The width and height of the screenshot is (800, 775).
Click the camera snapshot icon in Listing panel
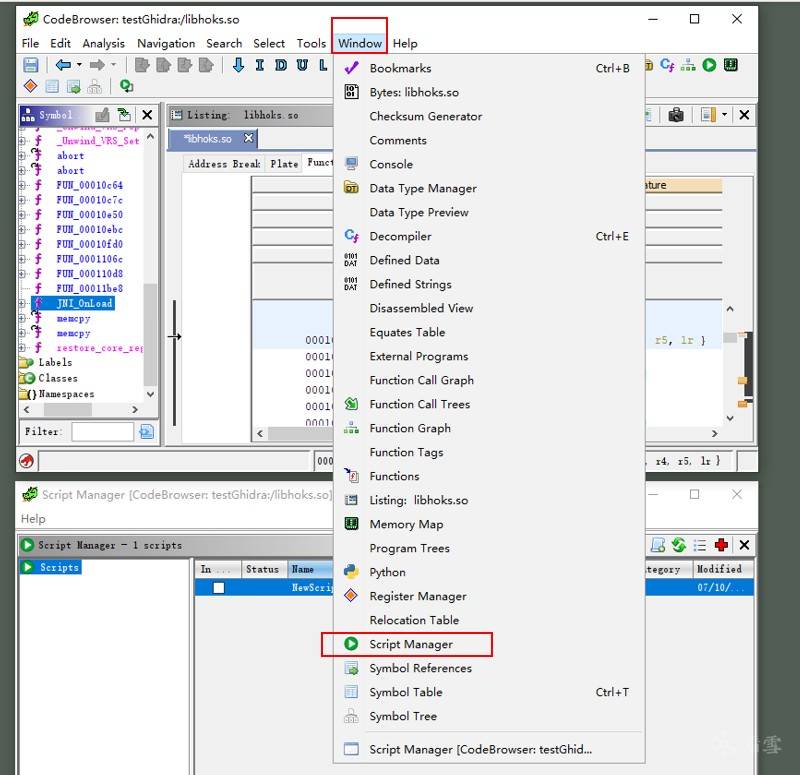(x=676, y=115)
